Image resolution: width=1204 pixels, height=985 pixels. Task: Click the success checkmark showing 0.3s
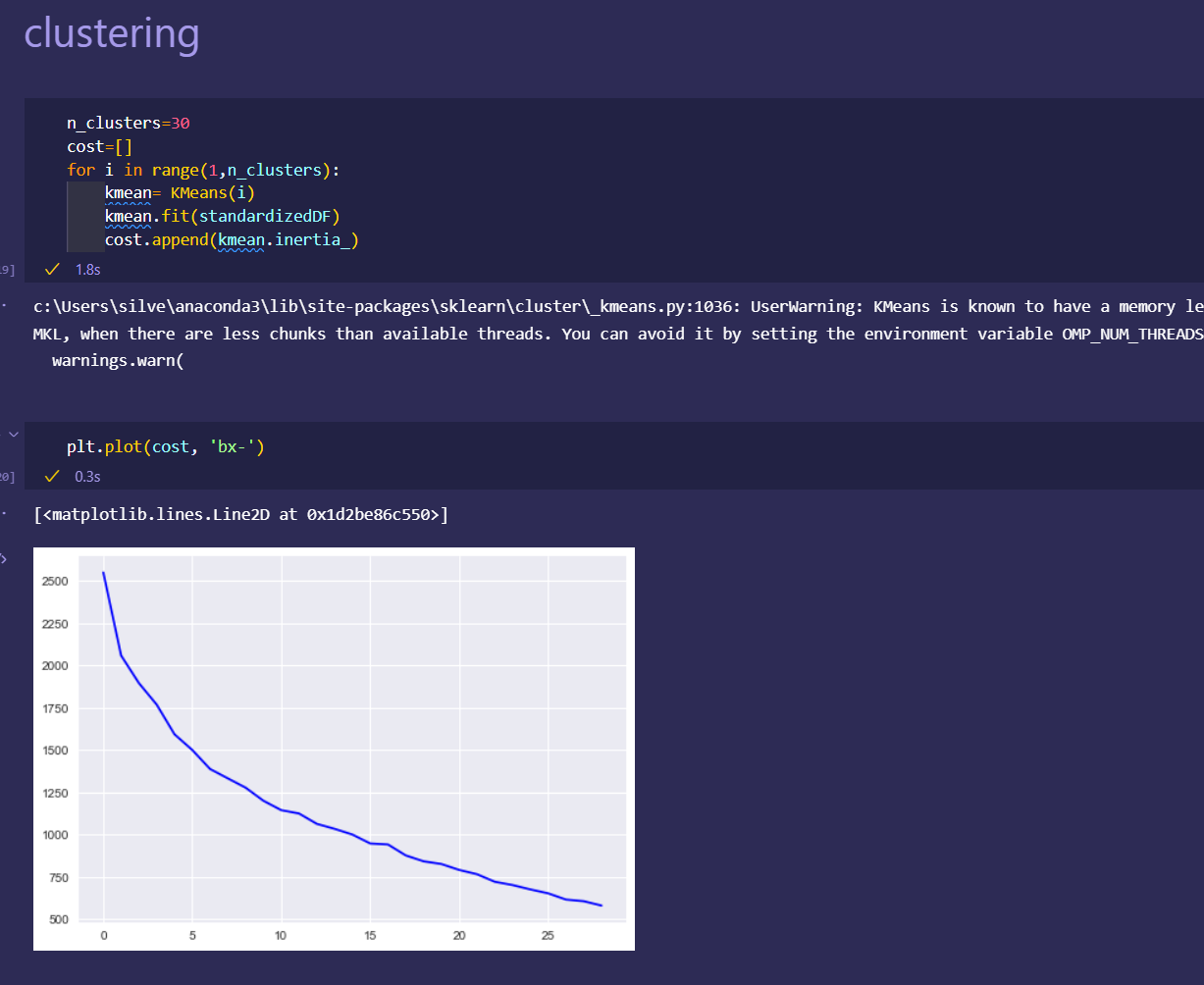(53, 476)
